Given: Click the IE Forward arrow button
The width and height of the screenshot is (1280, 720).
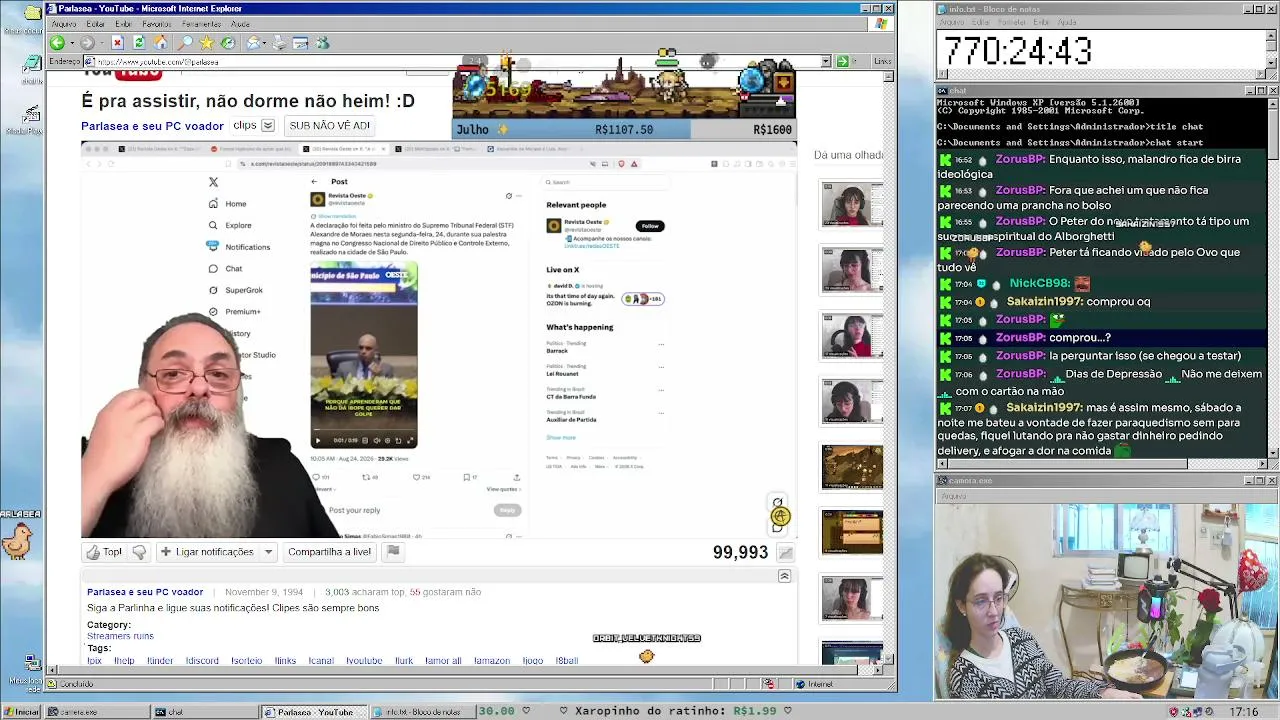Looking at the screenshot, I should coord(87,43).
